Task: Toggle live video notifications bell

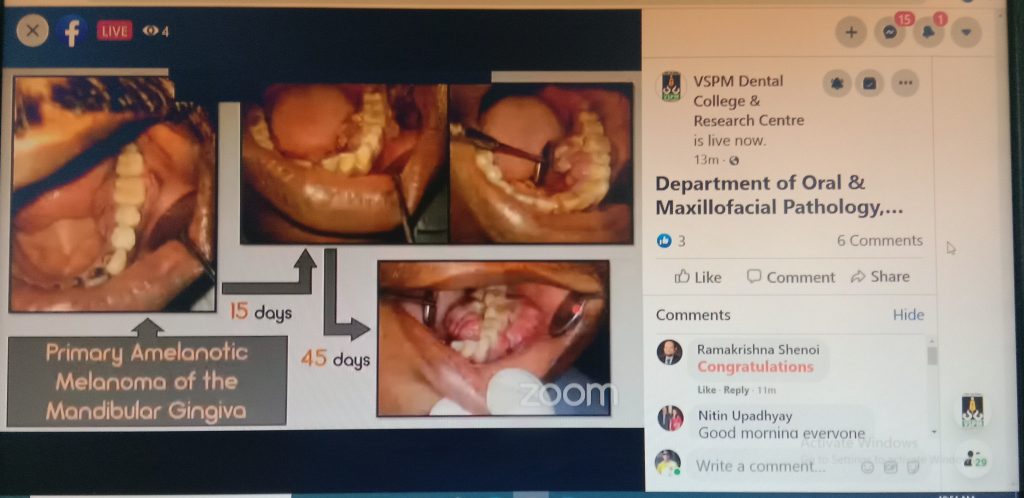Action: [837, 83]
